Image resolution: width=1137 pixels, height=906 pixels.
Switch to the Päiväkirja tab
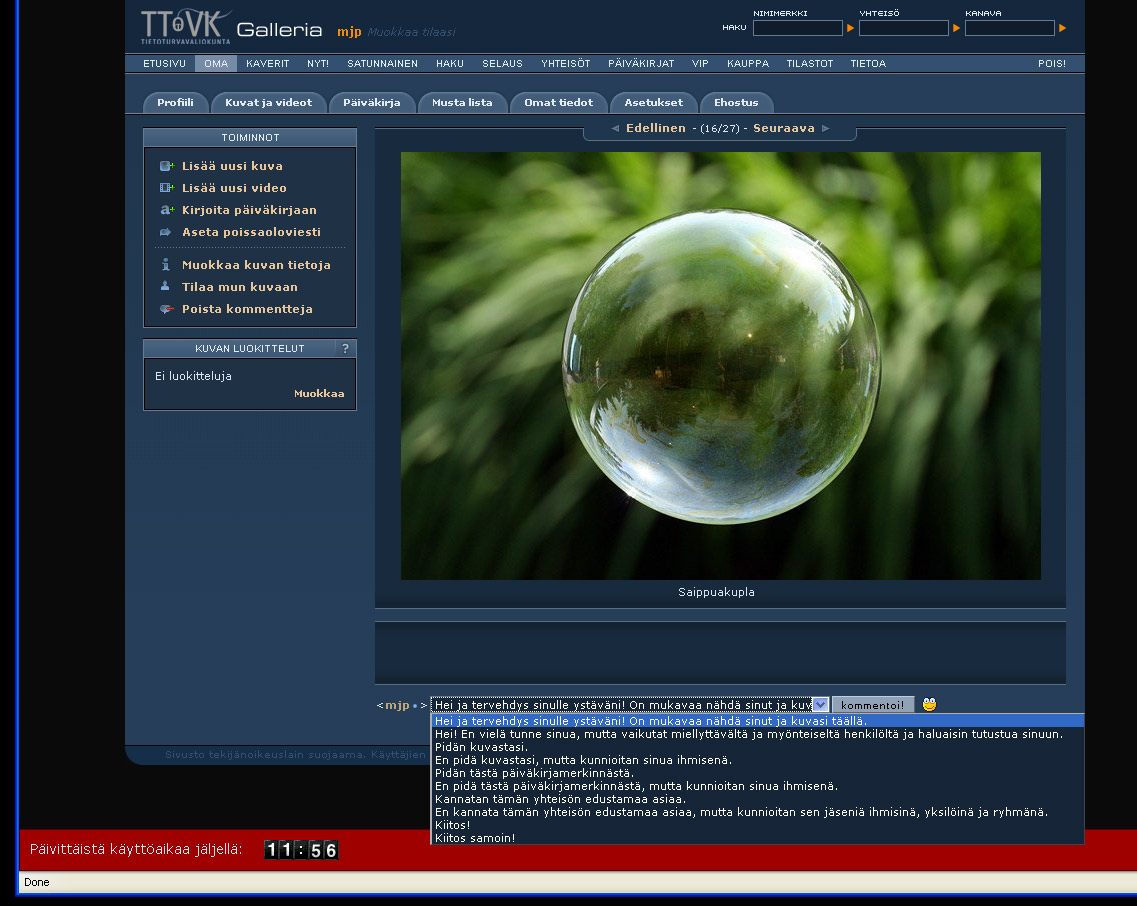[371, 103]
